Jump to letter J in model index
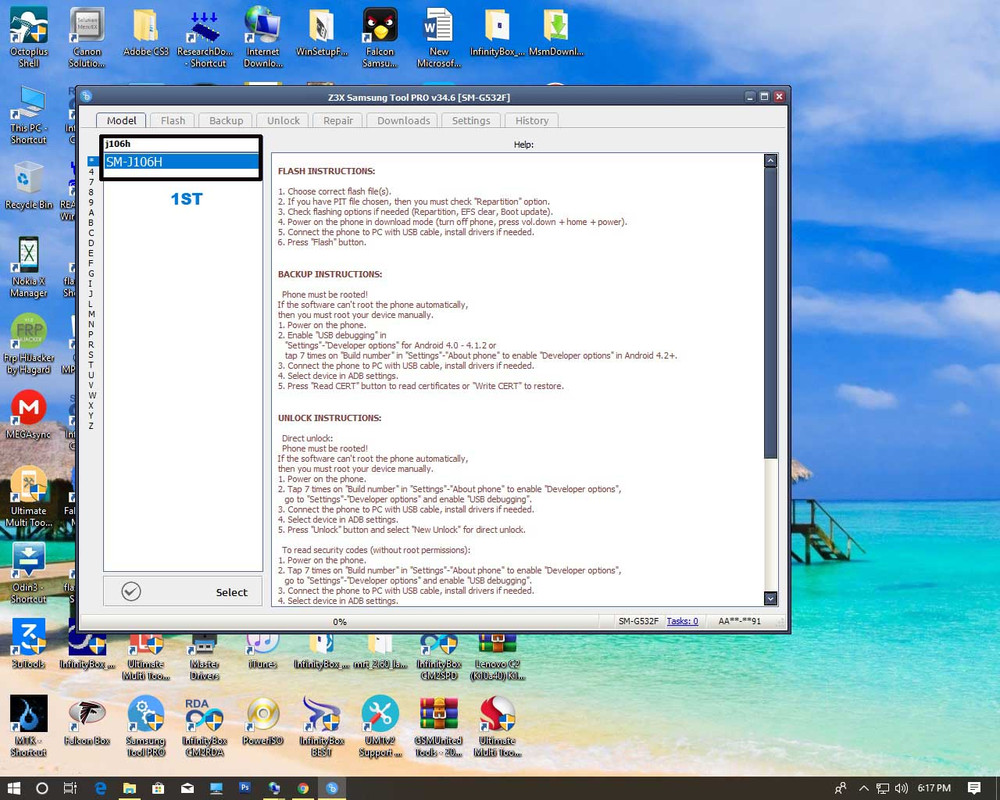The width and height of the screenshot is (1000, 800). pyautogui.click(x=91, y=293)
